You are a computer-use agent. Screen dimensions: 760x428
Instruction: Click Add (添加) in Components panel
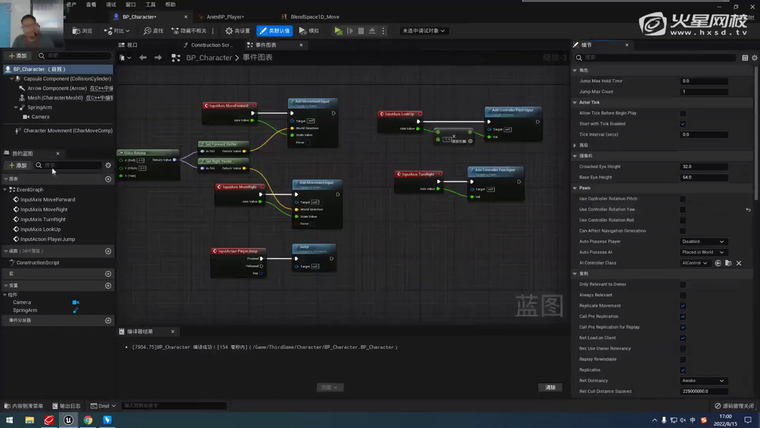coord(18,56)
